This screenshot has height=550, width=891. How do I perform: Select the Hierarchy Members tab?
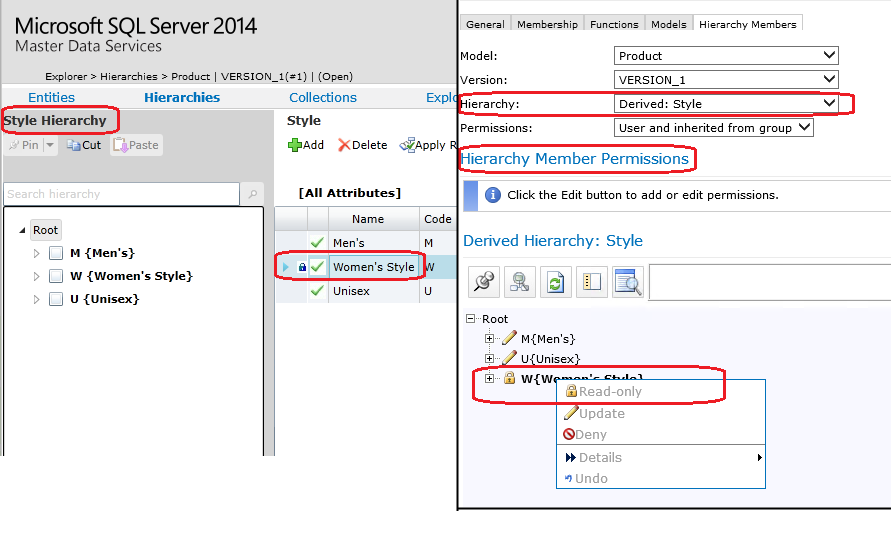747,24
